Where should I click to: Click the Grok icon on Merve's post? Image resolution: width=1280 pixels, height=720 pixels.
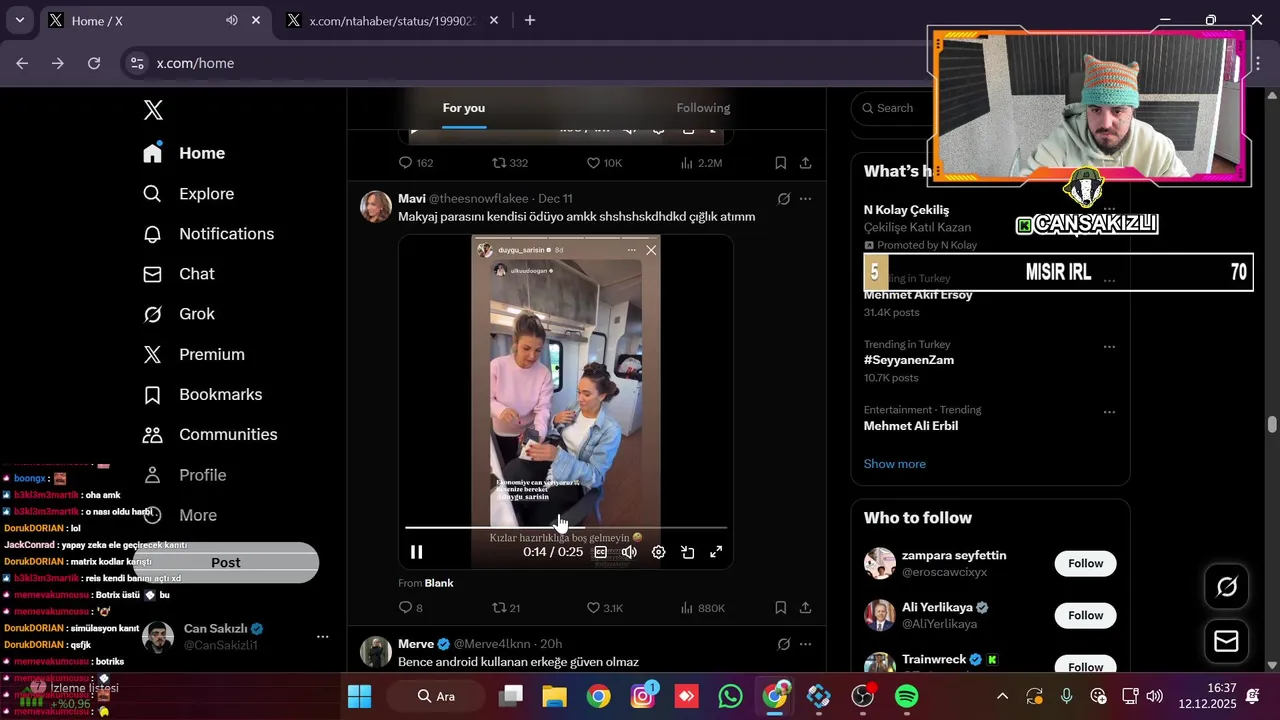tap(784, 644)
